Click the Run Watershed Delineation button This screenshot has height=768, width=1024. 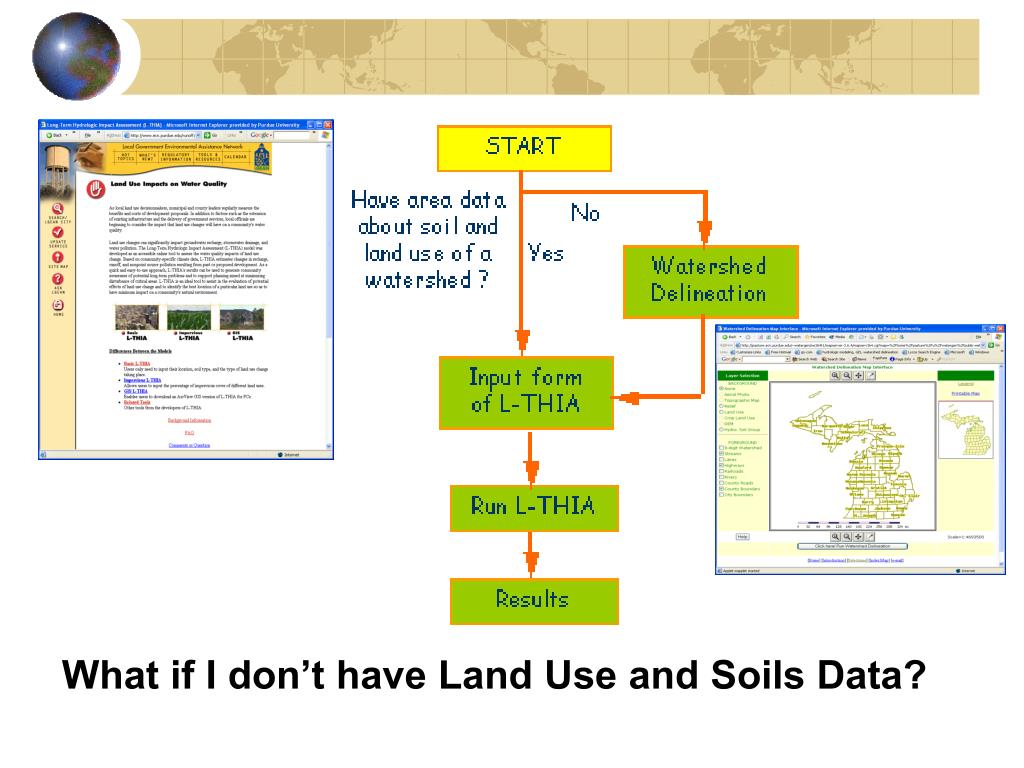tap(852, 546)
